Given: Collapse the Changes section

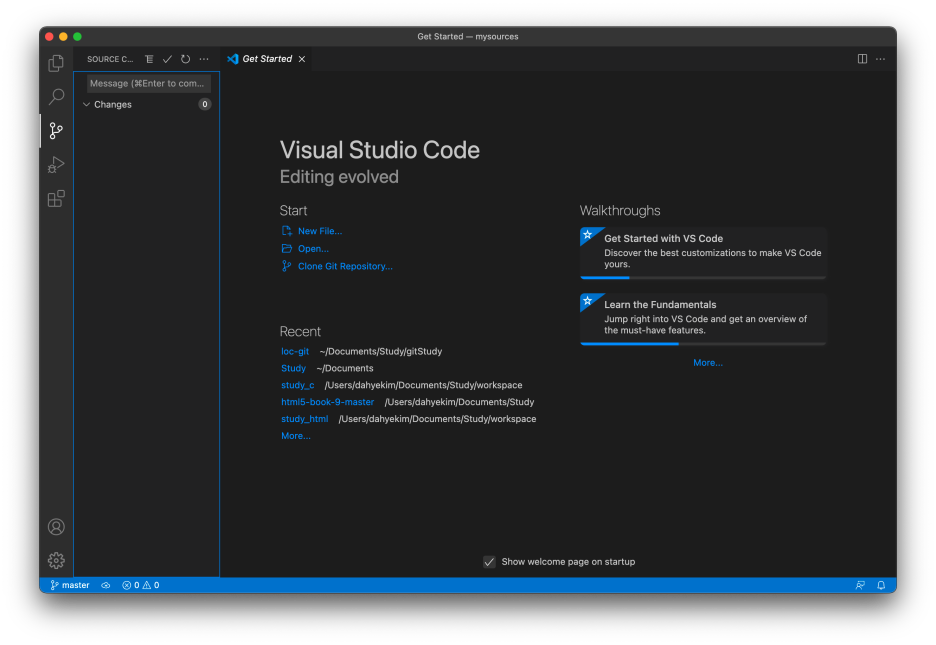Looking at the screenshot, I should click(x=87, y=104).
